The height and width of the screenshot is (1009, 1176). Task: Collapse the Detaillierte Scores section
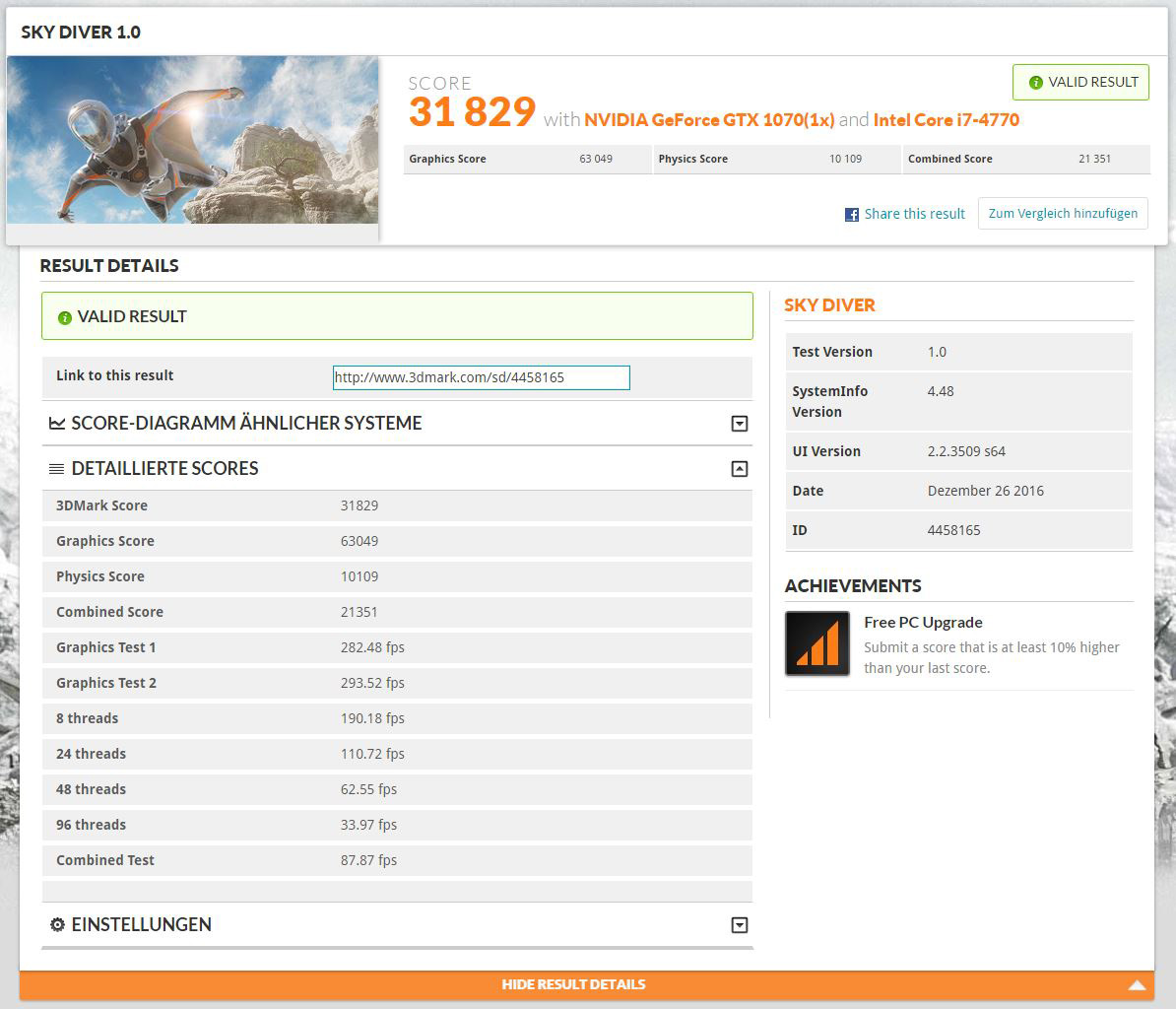click(x=740, y=469)
